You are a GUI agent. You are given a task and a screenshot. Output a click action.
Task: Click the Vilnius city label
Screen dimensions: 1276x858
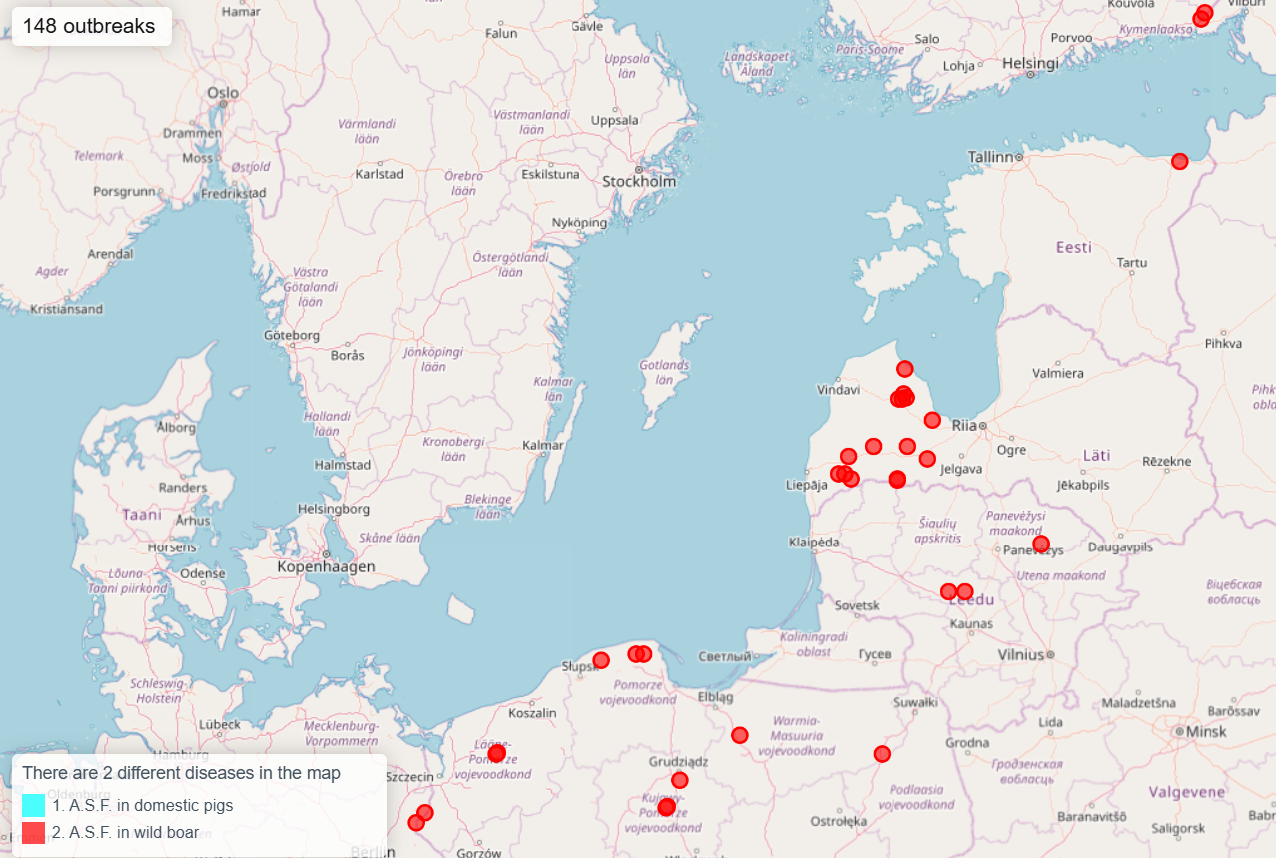point(1020,654)
